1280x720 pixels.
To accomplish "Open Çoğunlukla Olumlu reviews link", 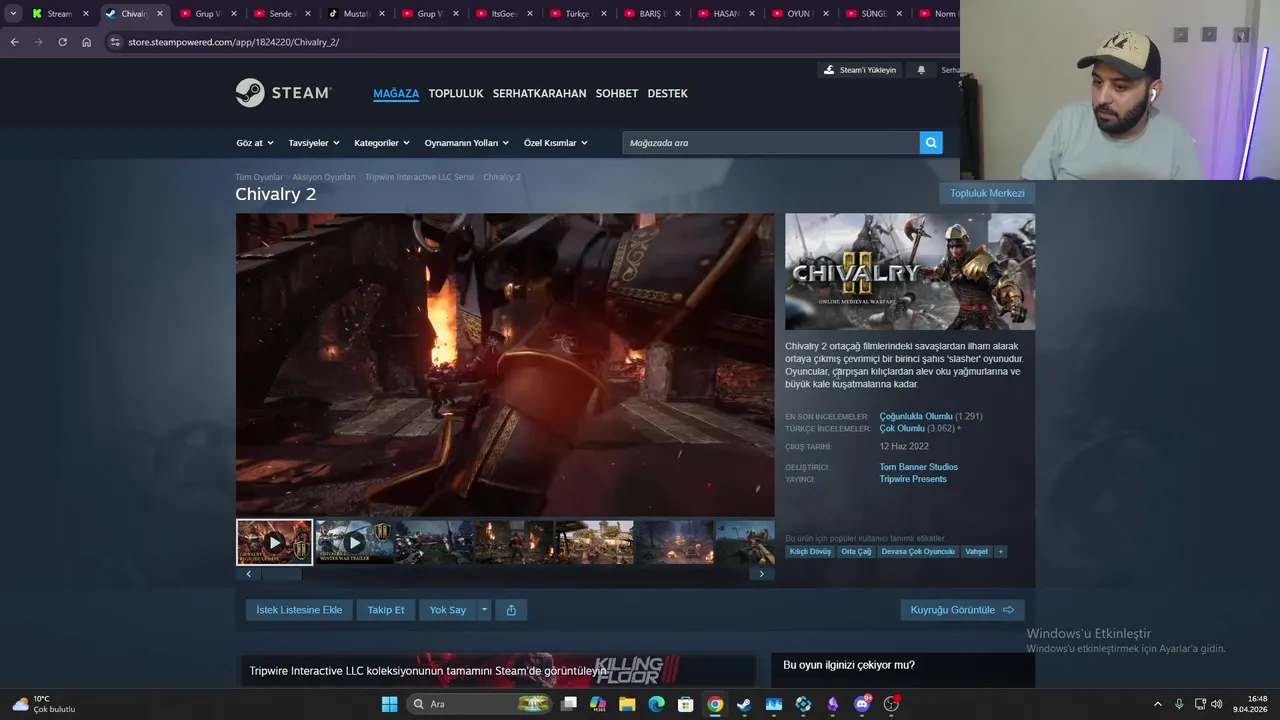I will [x=916, y=416].
